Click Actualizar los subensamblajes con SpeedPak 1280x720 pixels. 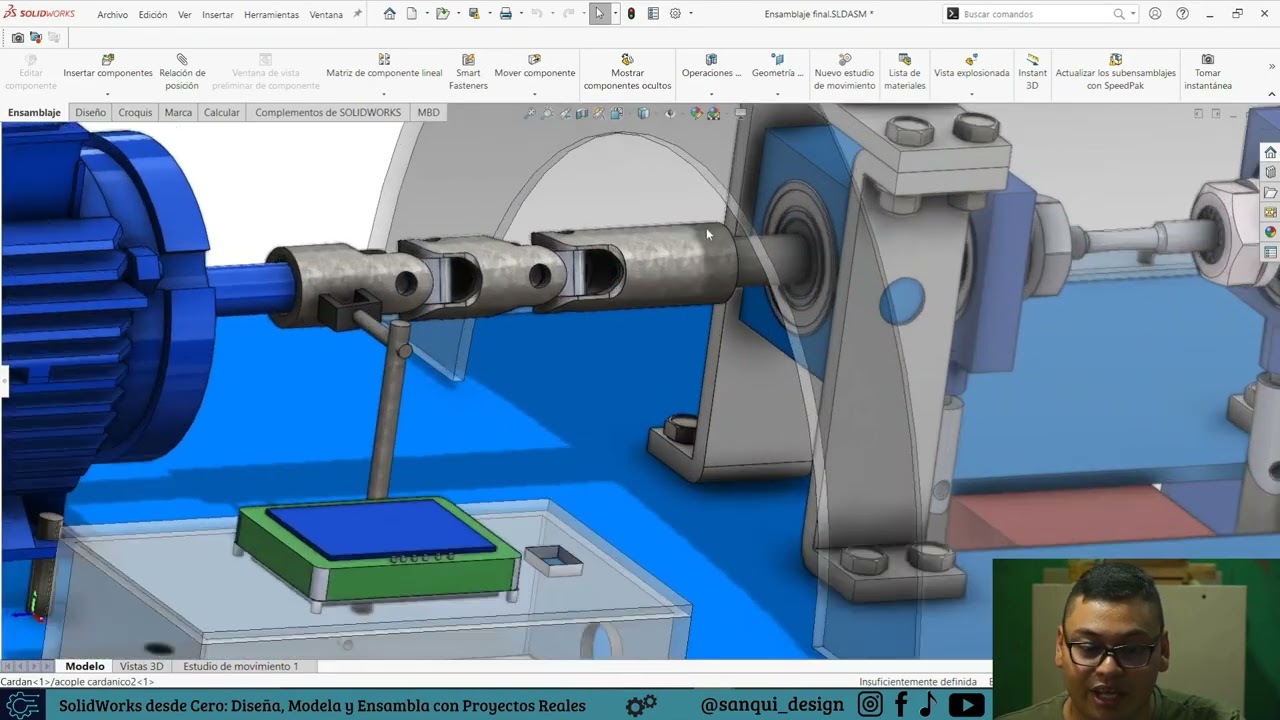(1115, 72)
